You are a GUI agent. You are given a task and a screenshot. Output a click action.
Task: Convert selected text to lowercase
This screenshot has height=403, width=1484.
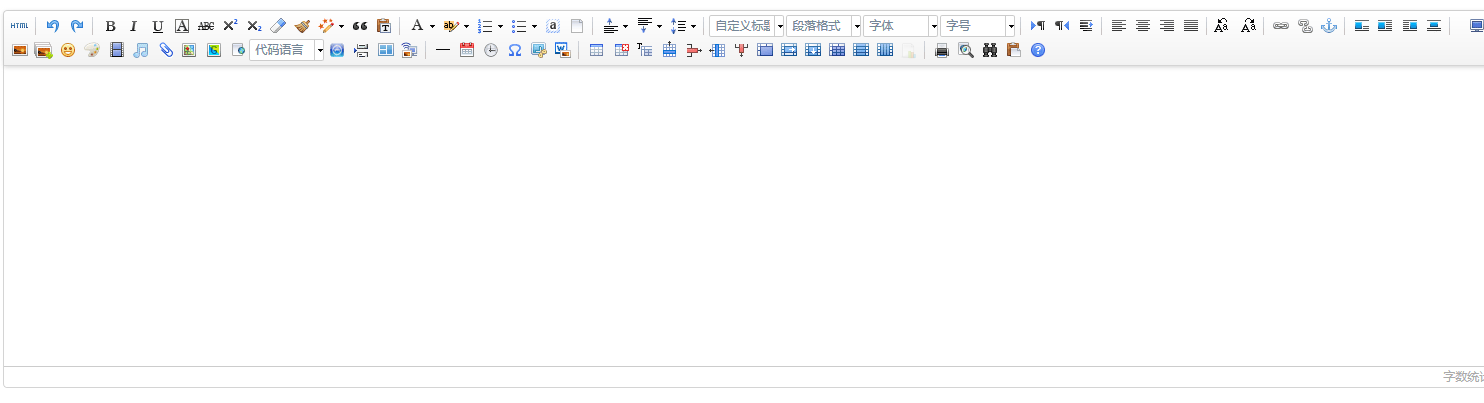[x=1248, y=26]
